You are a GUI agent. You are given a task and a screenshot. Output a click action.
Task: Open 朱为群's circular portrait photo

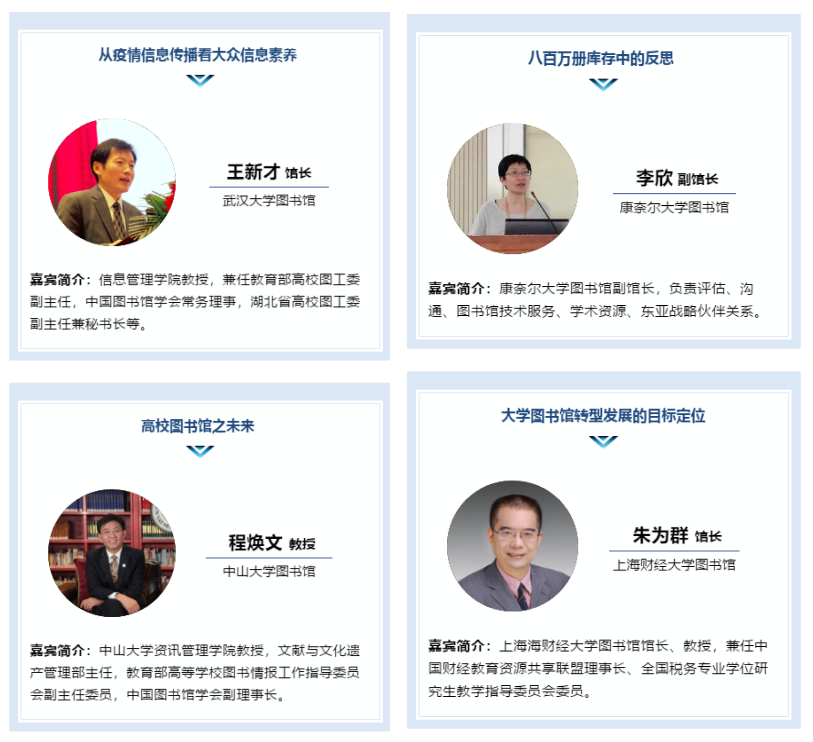click(x=512, y=546)
